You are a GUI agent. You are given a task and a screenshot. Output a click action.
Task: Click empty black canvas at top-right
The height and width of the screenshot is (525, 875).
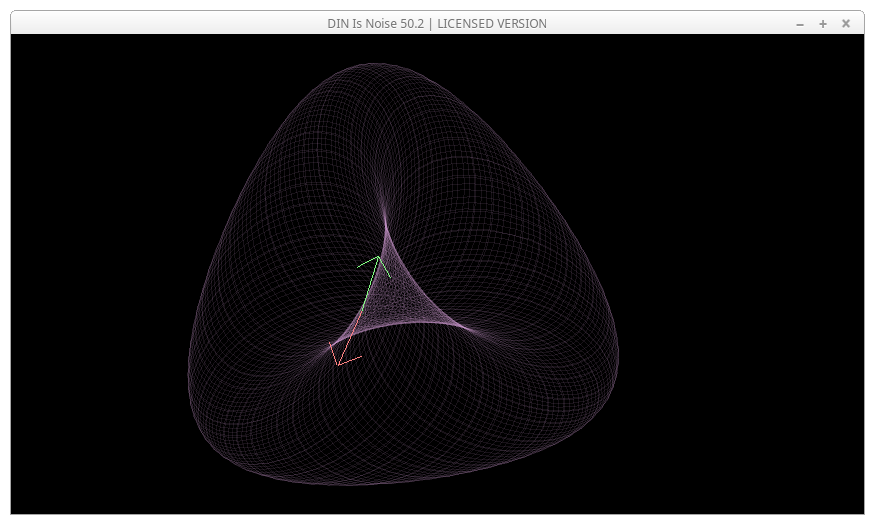780,90
